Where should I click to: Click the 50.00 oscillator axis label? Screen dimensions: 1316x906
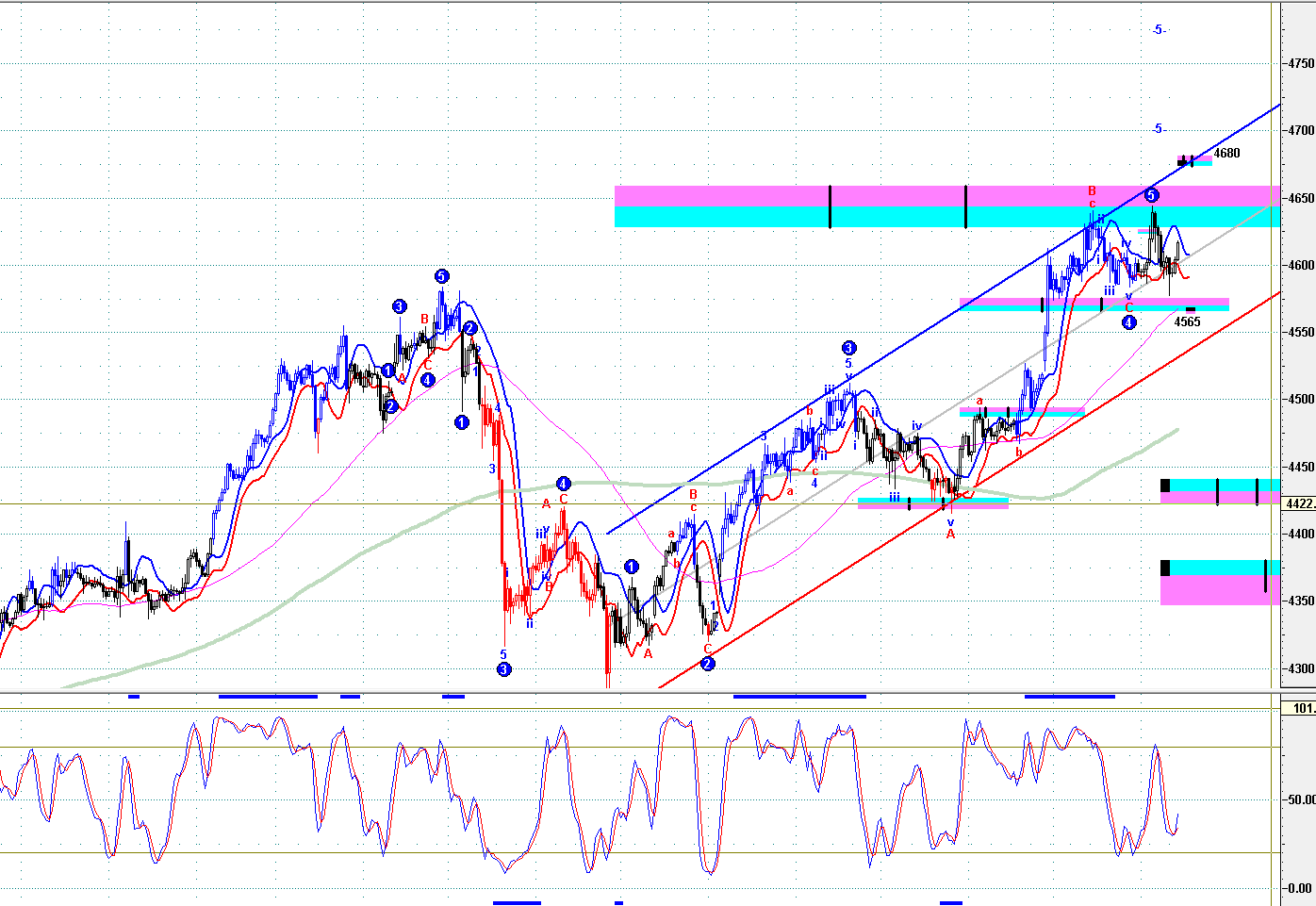pyautogui.click(x=1301, y=799)
